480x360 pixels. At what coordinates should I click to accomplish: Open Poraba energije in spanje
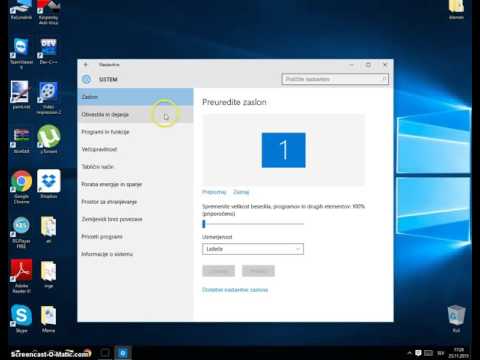135,184
